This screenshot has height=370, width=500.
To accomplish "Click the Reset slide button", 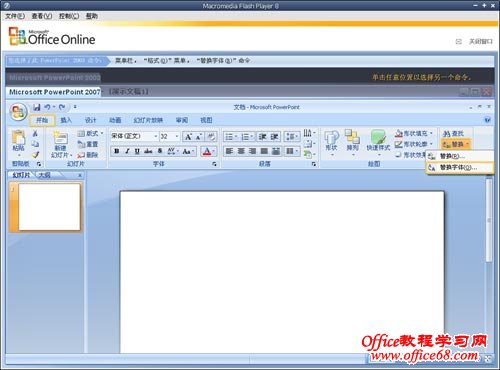I will [x=88, y=144].
